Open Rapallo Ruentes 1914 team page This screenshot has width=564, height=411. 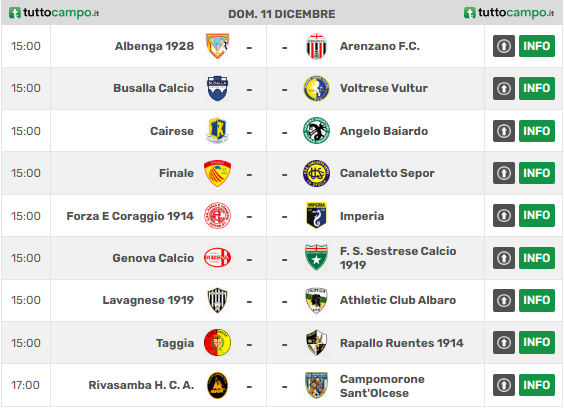point(401,343)
